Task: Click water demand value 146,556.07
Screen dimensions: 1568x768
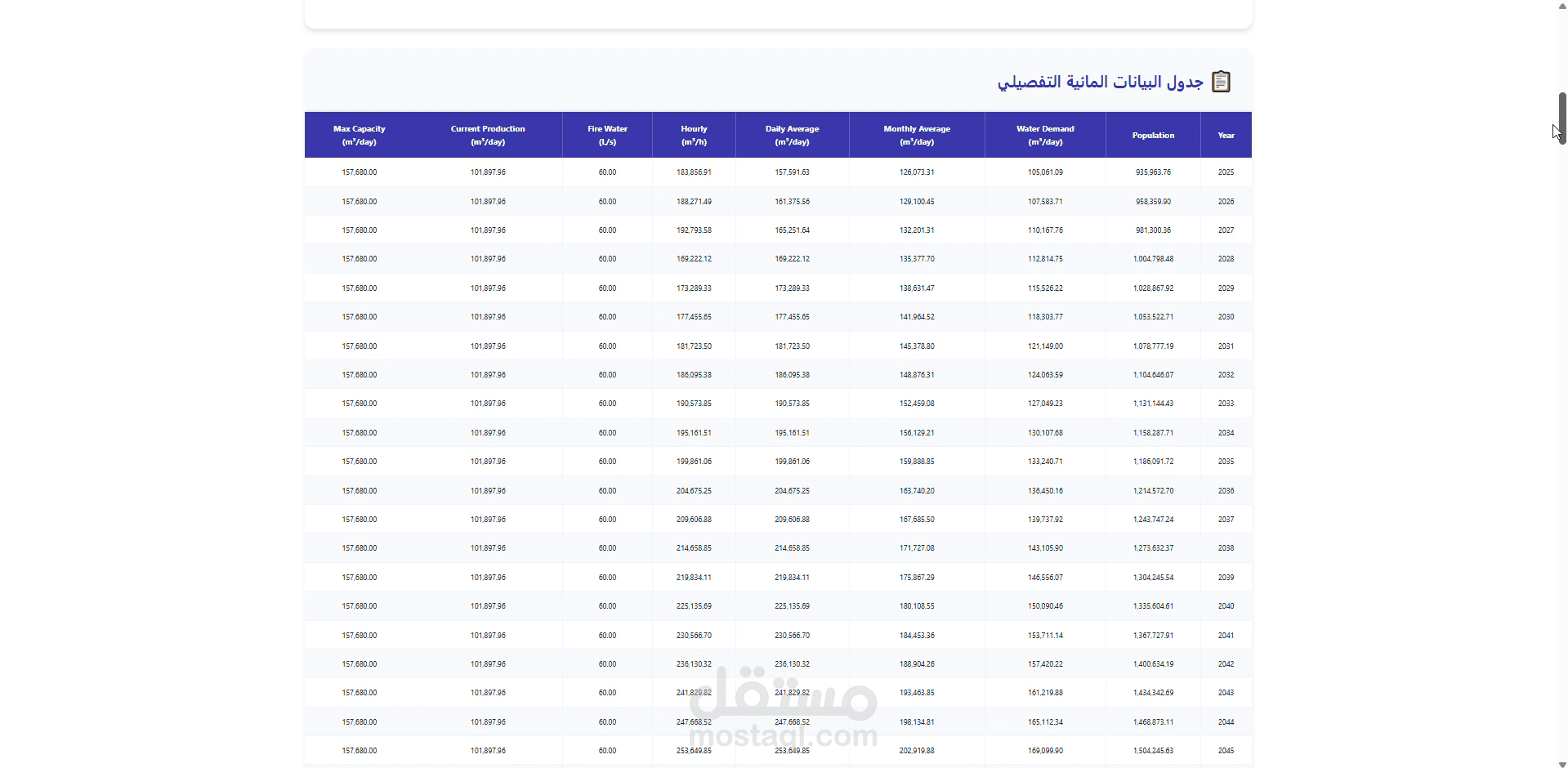Action: pyautogui.click(x=1045, y=578)
